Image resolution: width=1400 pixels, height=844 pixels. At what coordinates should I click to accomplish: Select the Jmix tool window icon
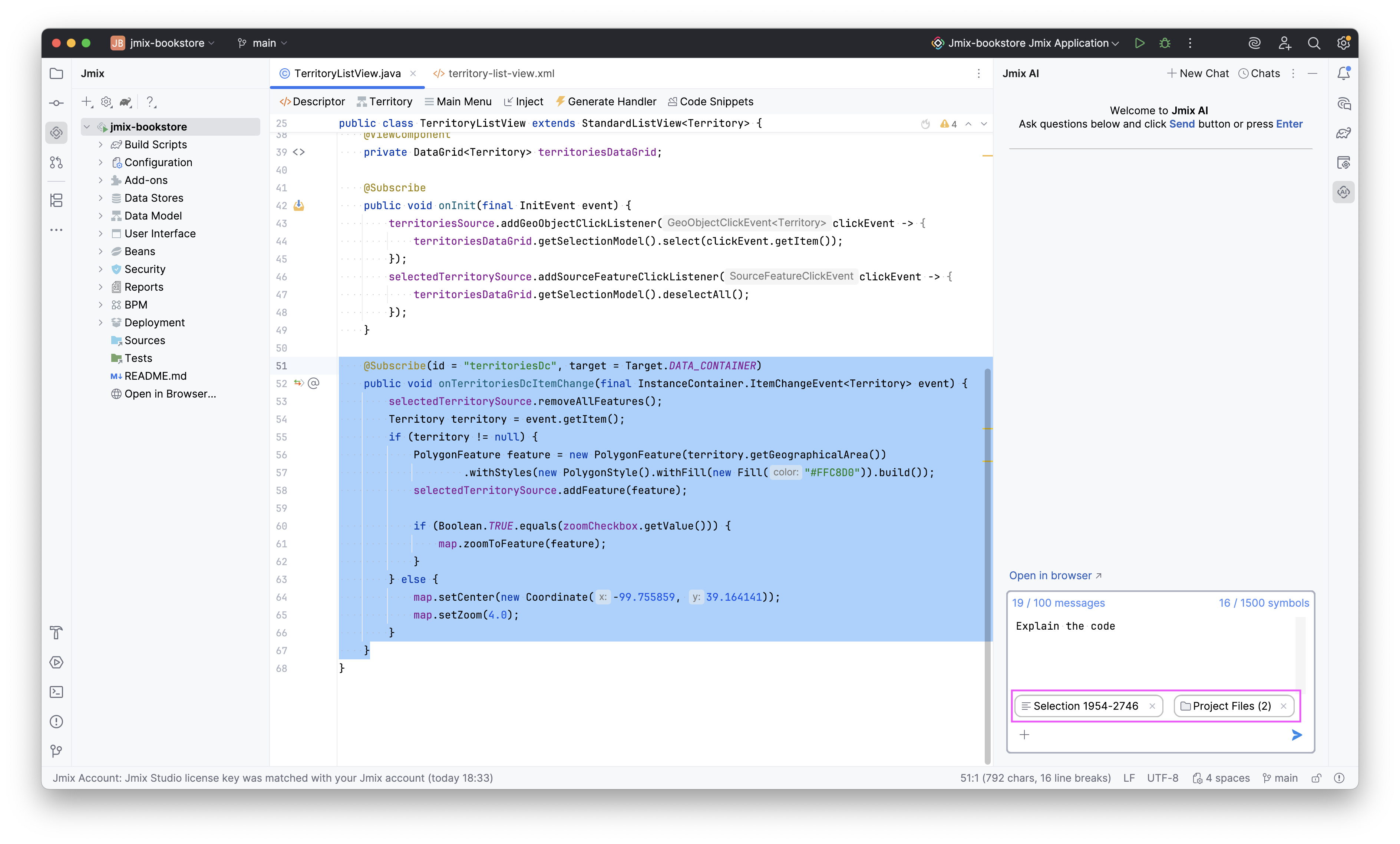tap(56, 132)
